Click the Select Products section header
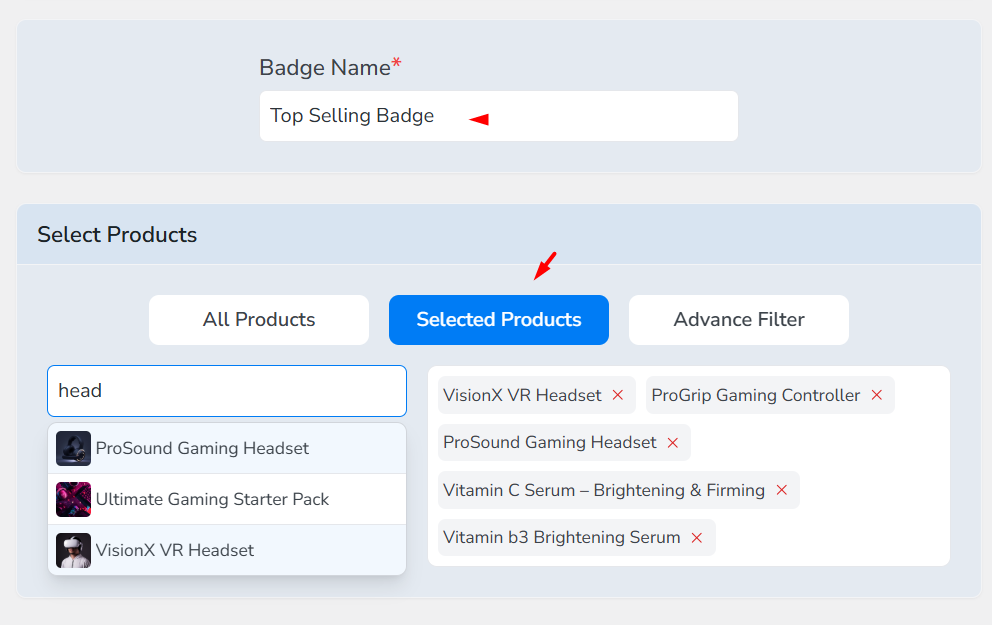 point(117,235)
